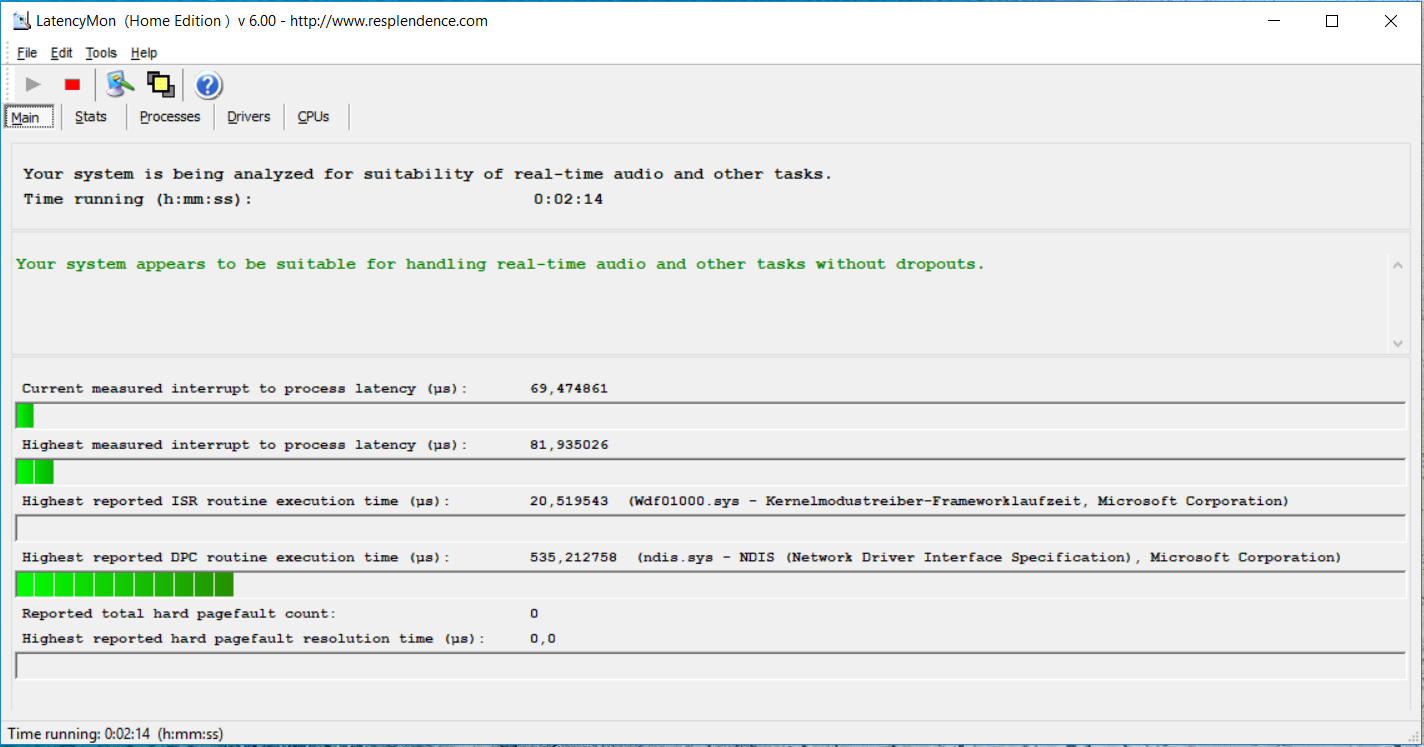This screenshot has width=1424, height=747.
Task: Click the LatencyMon title bar app icon
Action: tap(21, 21)
